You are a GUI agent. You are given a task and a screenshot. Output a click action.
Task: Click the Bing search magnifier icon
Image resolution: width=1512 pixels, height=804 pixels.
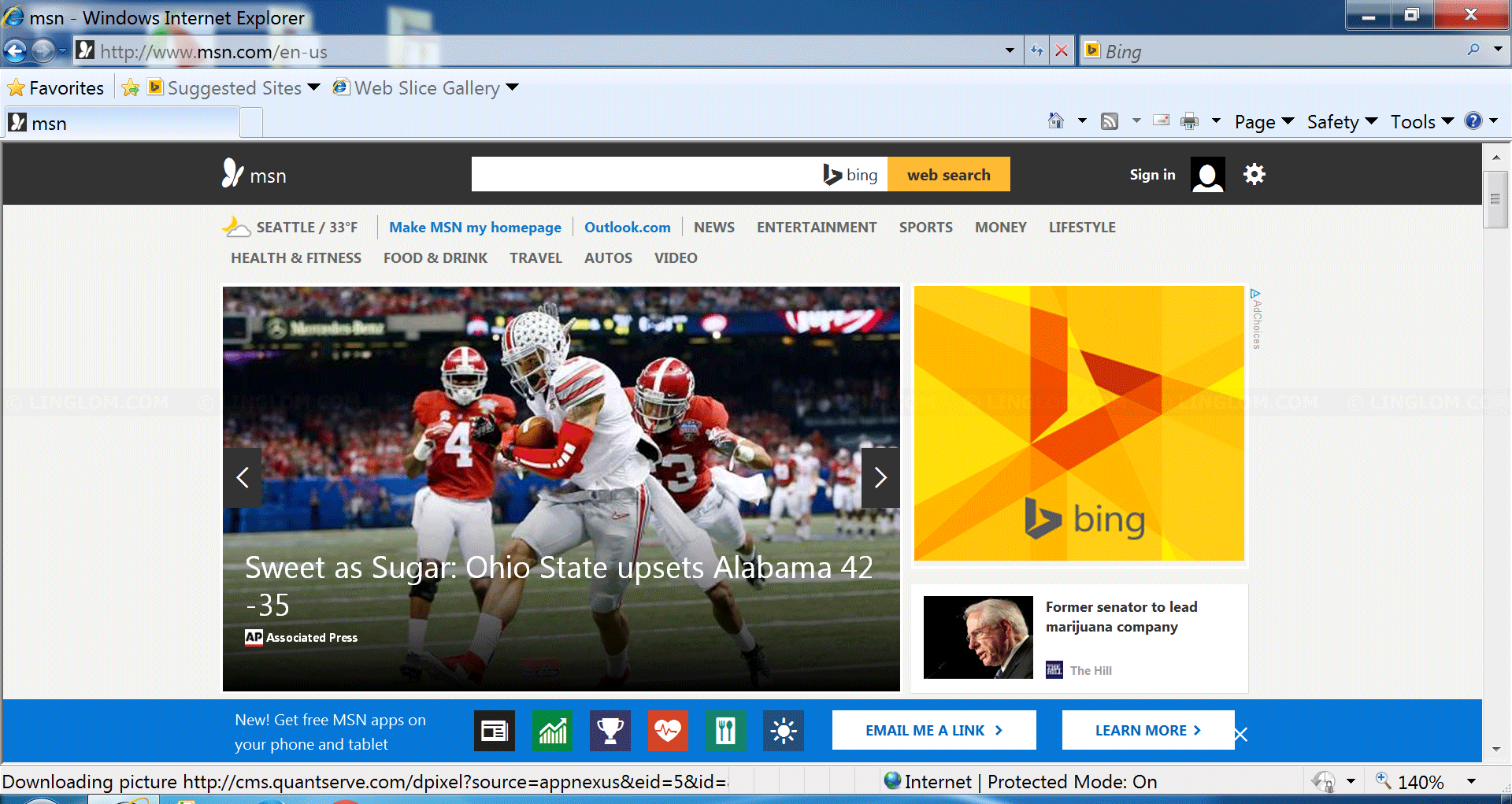1473,50
